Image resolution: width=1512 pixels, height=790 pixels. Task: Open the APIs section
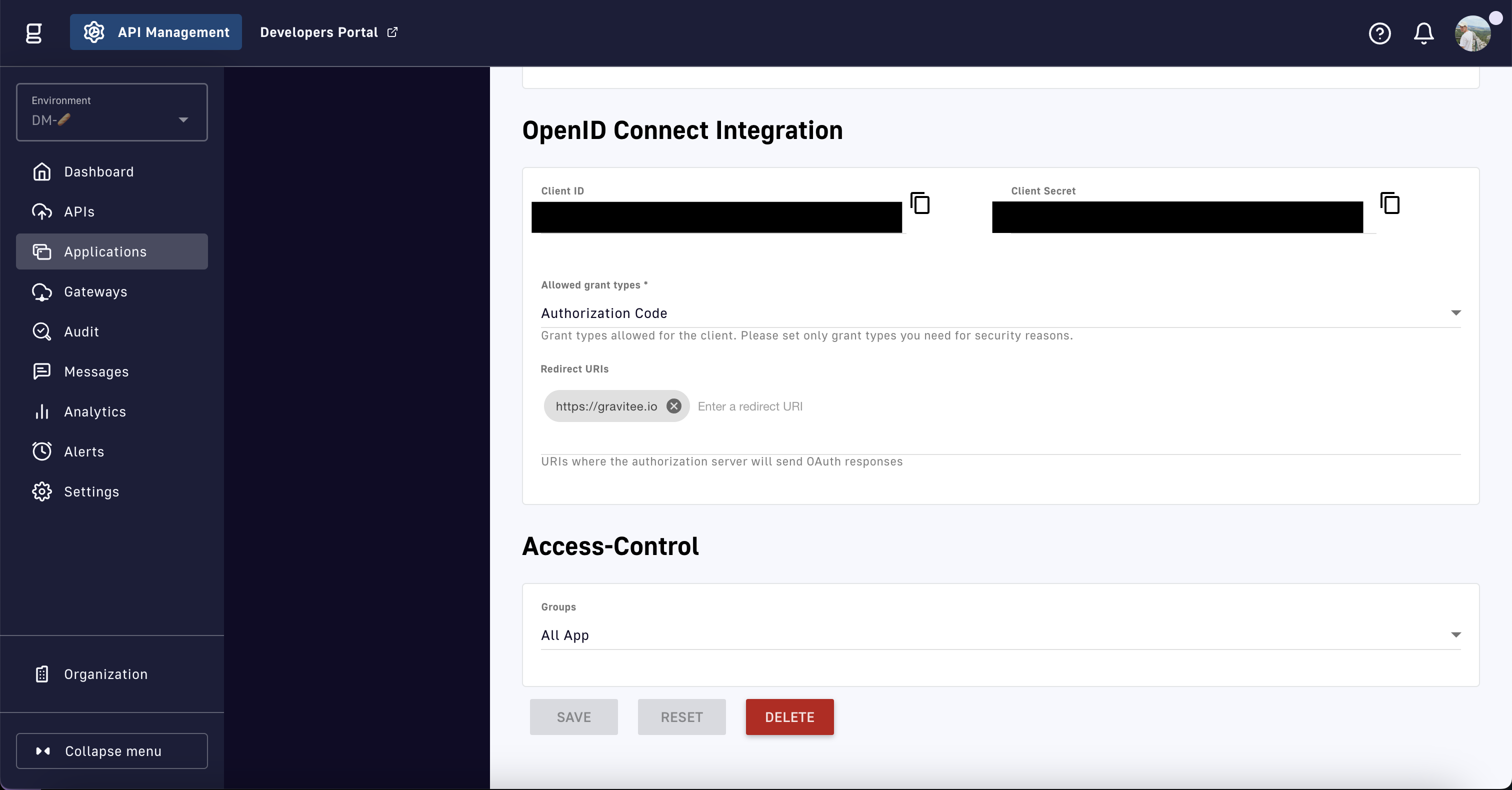click(79, 212)
